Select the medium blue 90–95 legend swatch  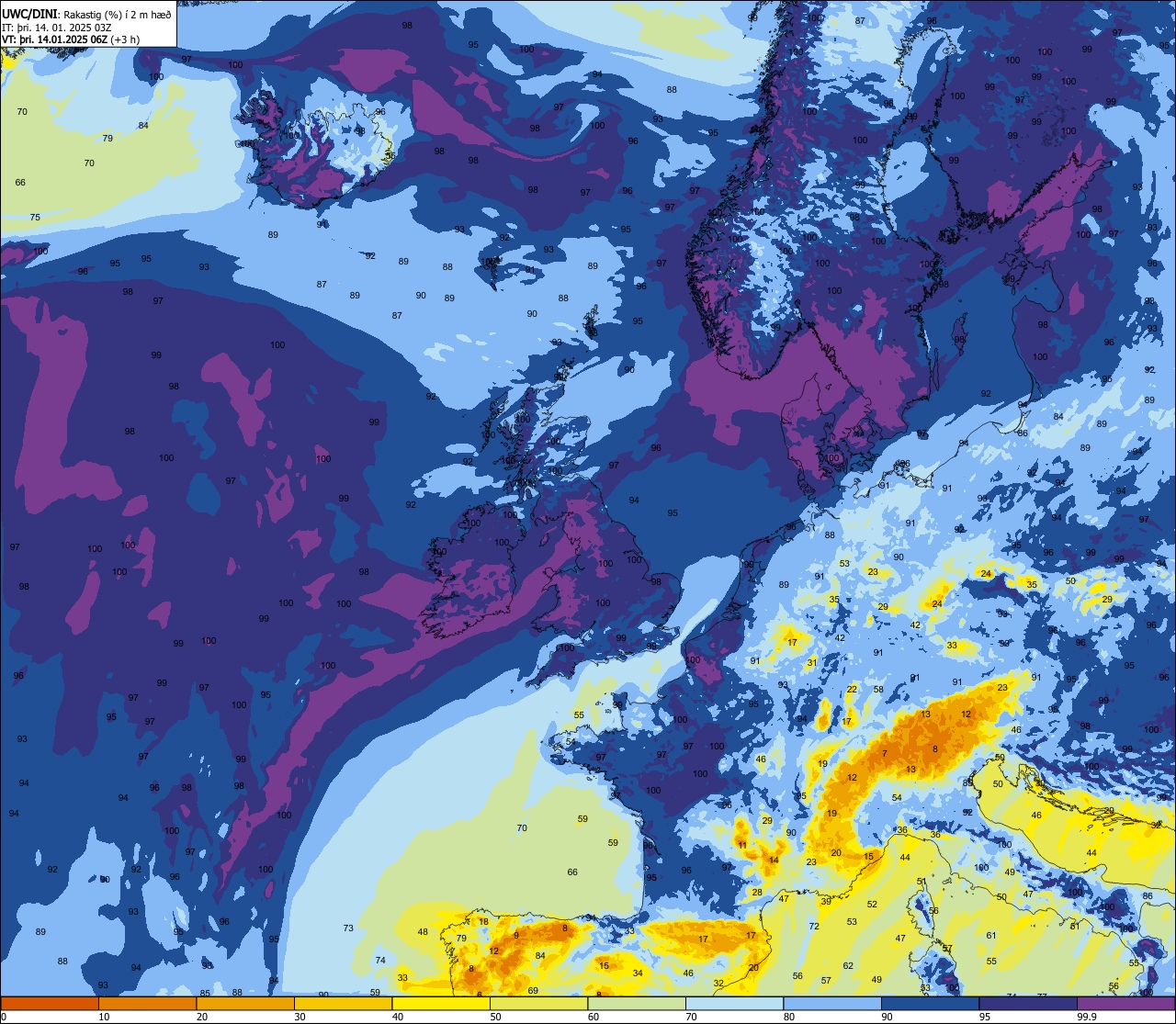click(930, 1003)
